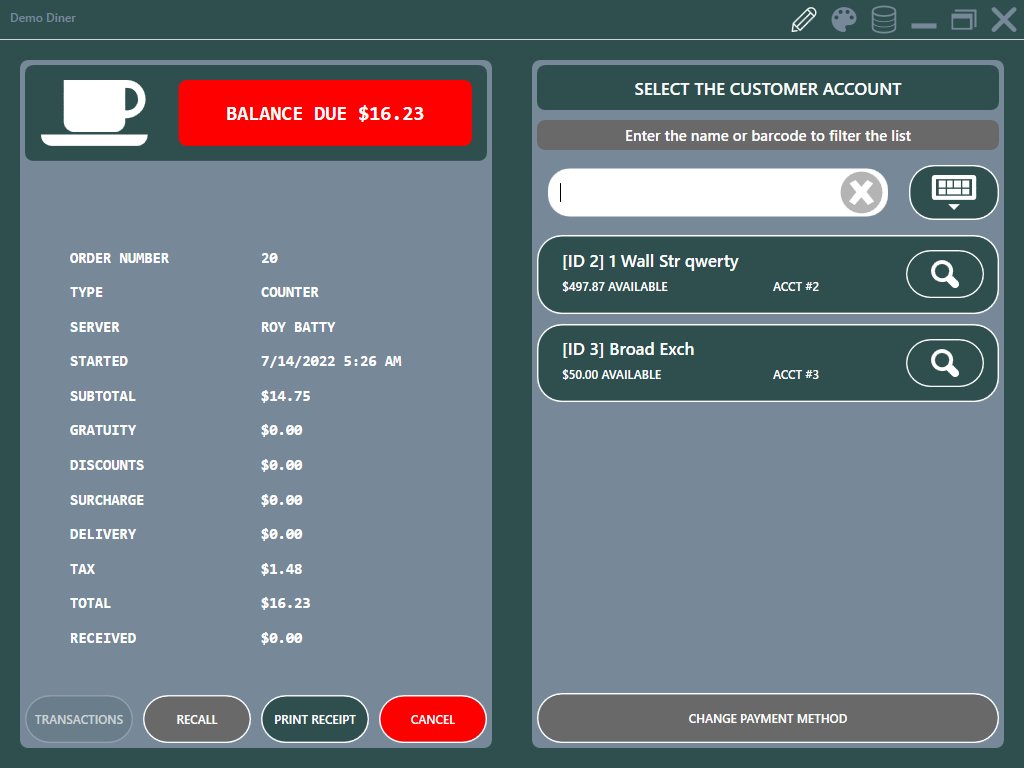Screen dimensions: 1024x768
Task: Minimize the Demo Diner window
Action: (x=923, y=20)
